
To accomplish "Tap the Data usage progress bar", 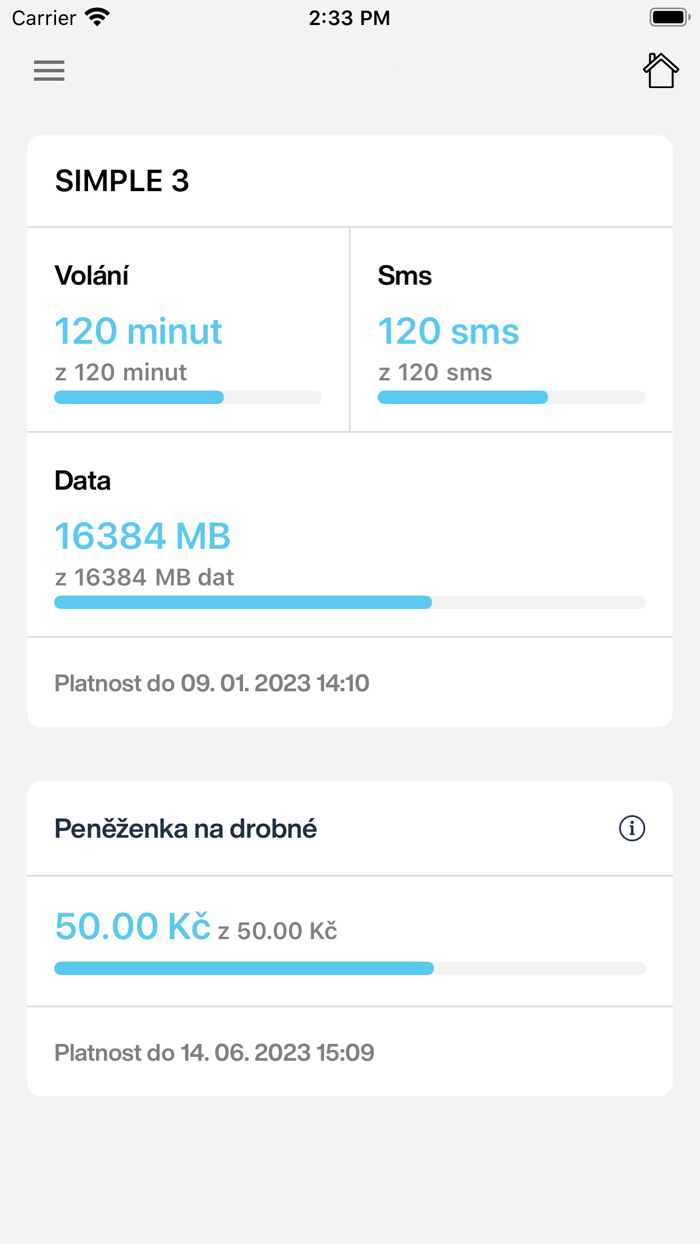I will [x=350, y=602].
